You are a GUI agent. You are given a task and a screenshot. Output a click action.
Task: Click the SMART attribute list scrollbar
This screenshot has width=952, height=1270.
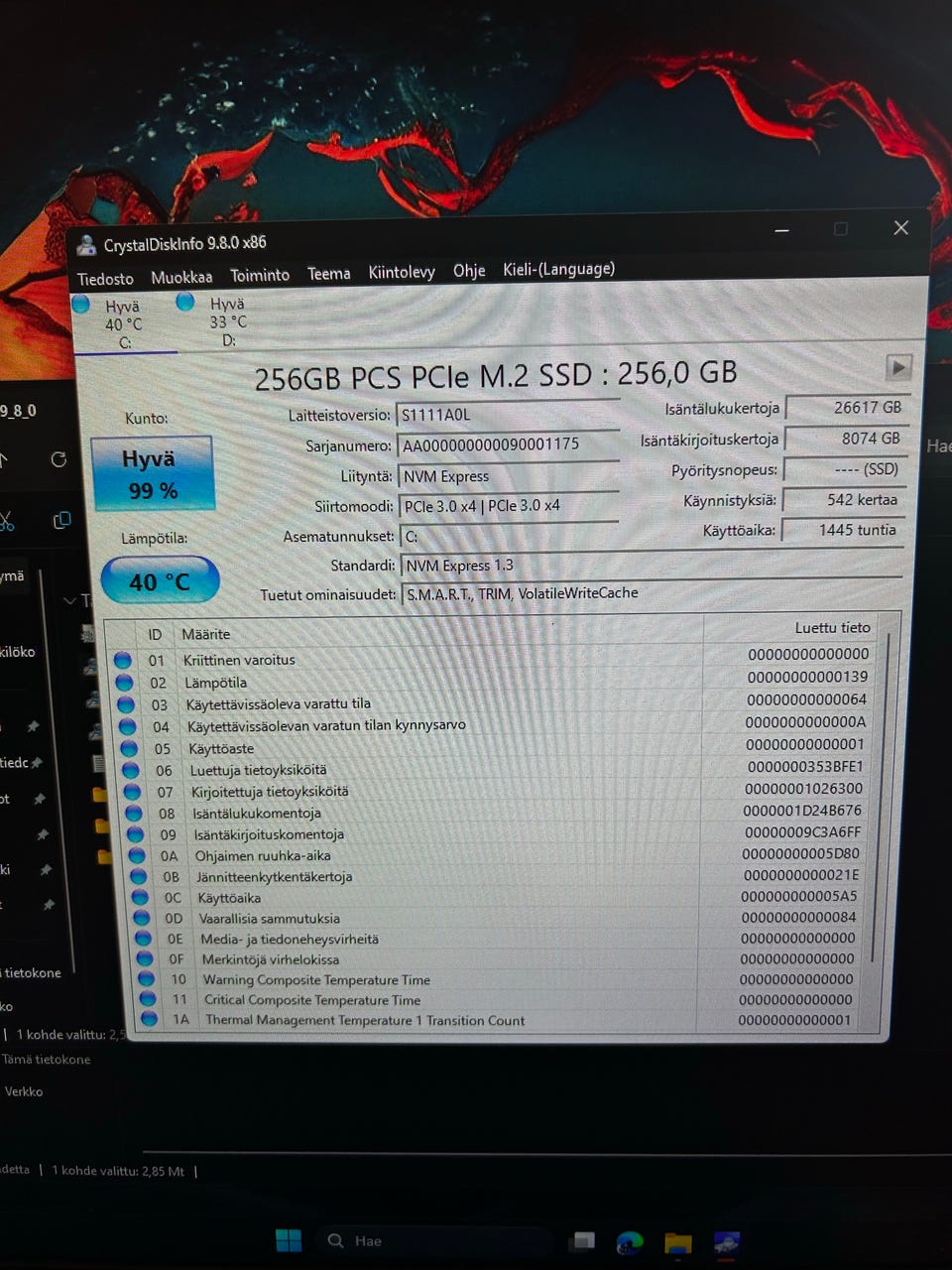pos(879,799)
